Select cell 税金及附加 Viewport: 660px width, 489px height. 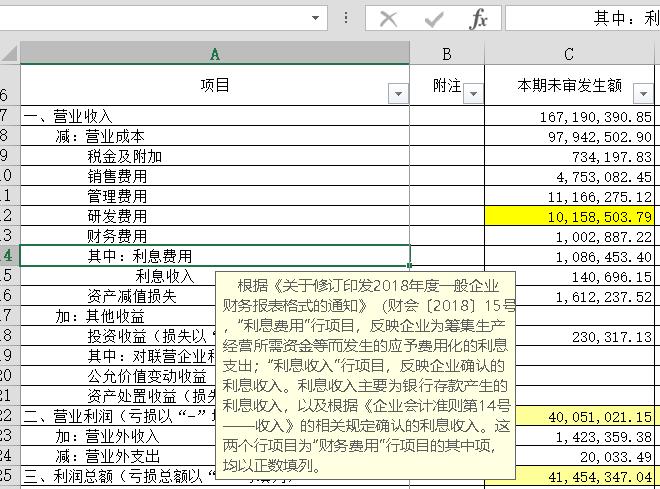215,156
